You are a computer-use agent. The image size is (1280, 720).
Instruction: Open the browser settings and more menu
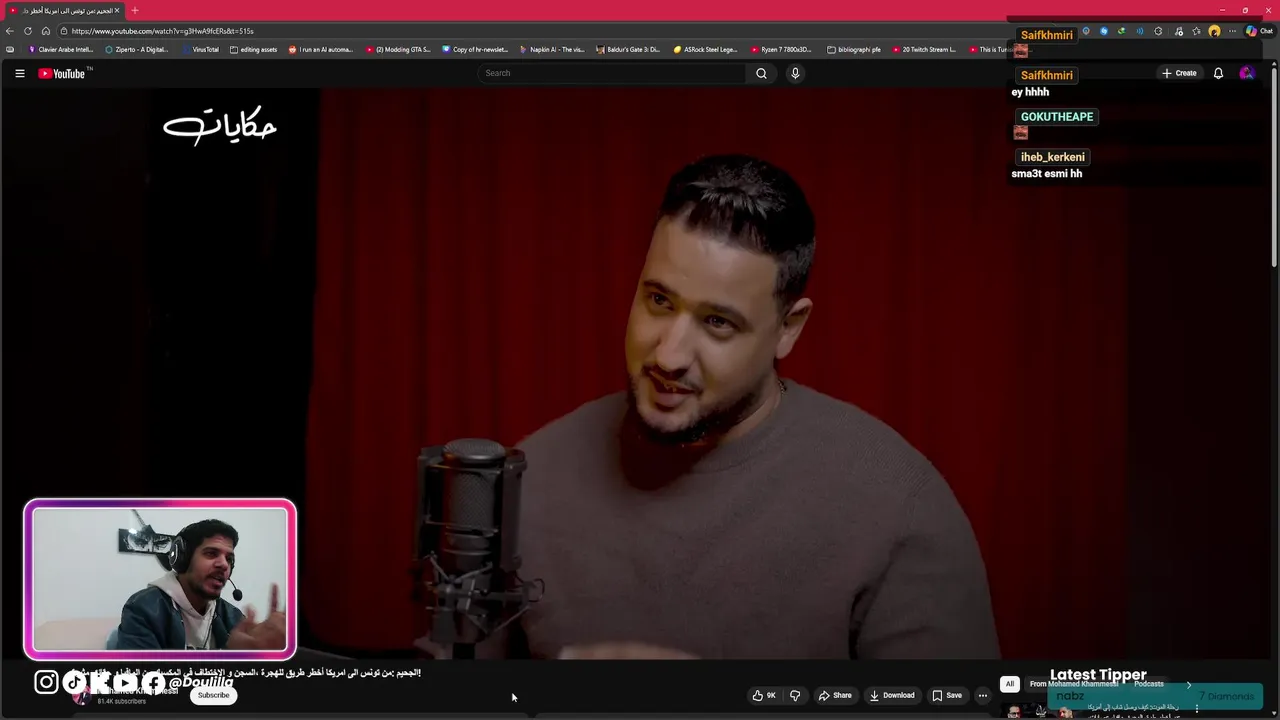(x=1232, y=31)
